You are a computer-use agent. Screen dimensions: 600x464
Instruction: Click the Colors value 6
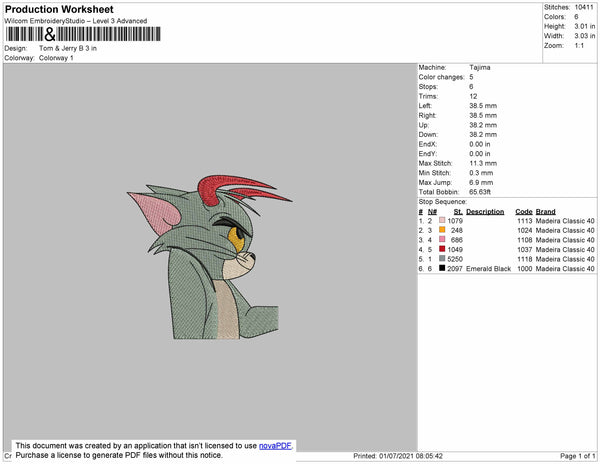(x=576, y=17)
